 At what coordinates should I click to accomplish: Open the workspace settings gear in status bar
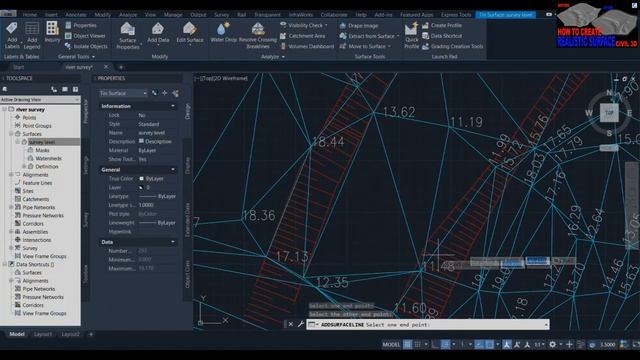click(x=553, y=345)
